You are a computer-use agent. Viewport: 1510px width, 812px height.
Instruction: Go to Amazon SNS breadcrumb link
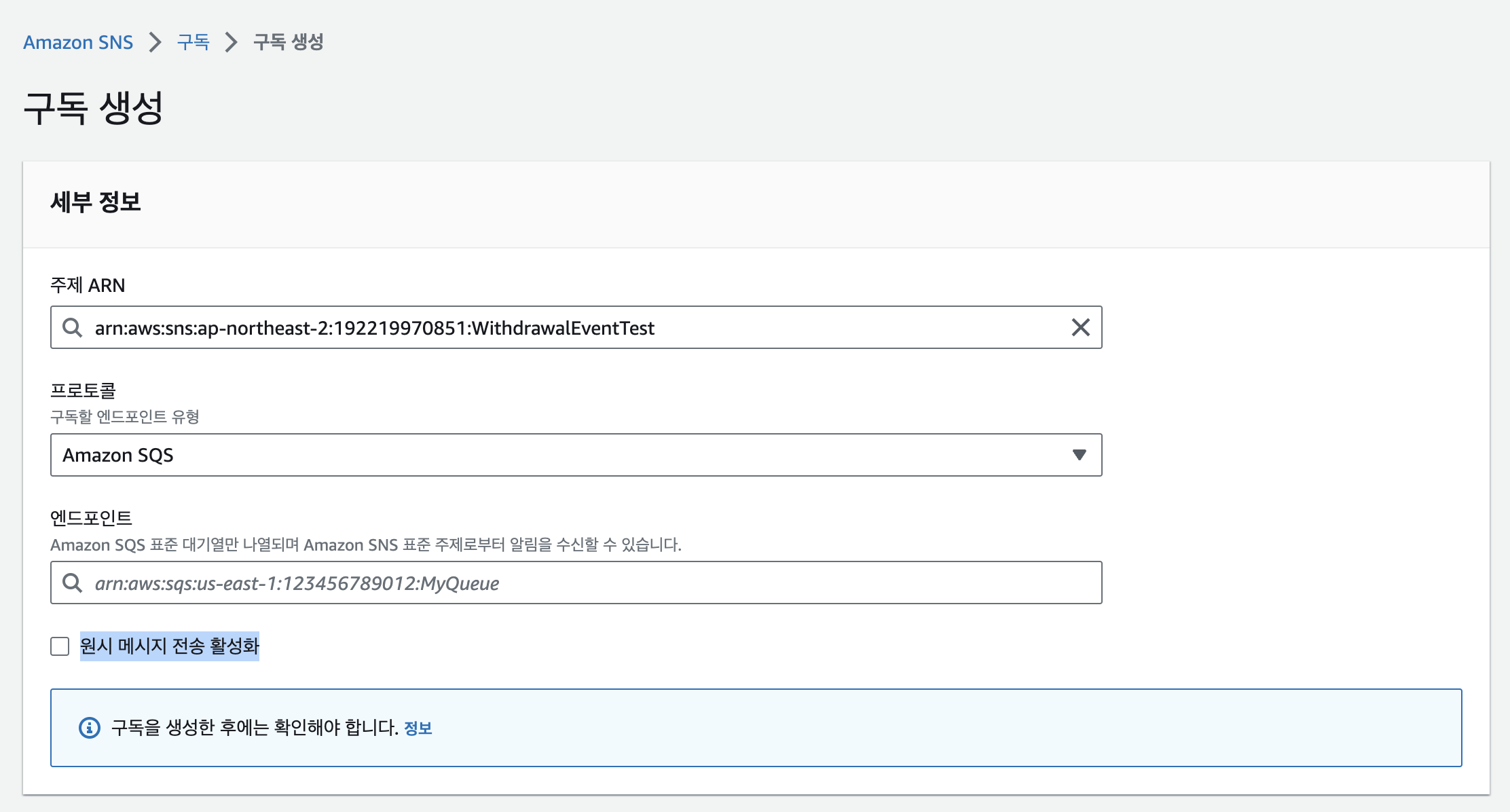click(78, 42)
